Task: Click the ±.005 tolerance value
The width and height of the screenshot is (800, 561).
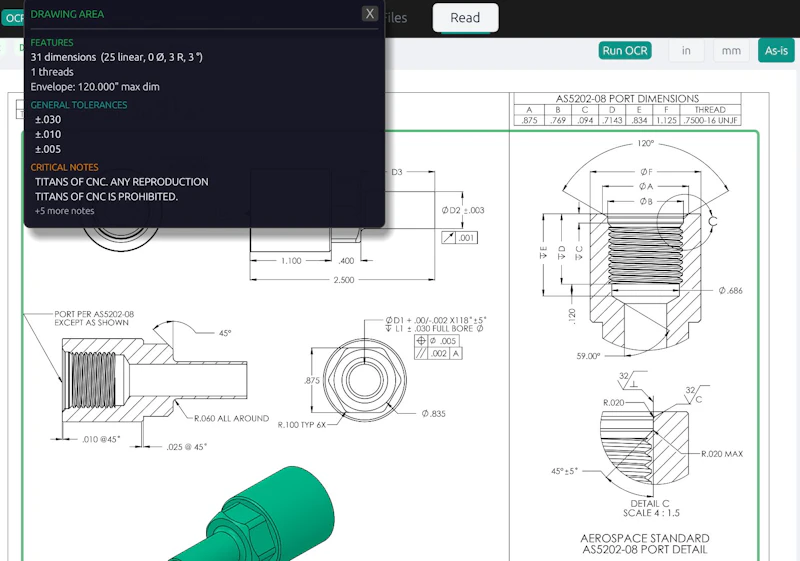Action: coord(48,149)
